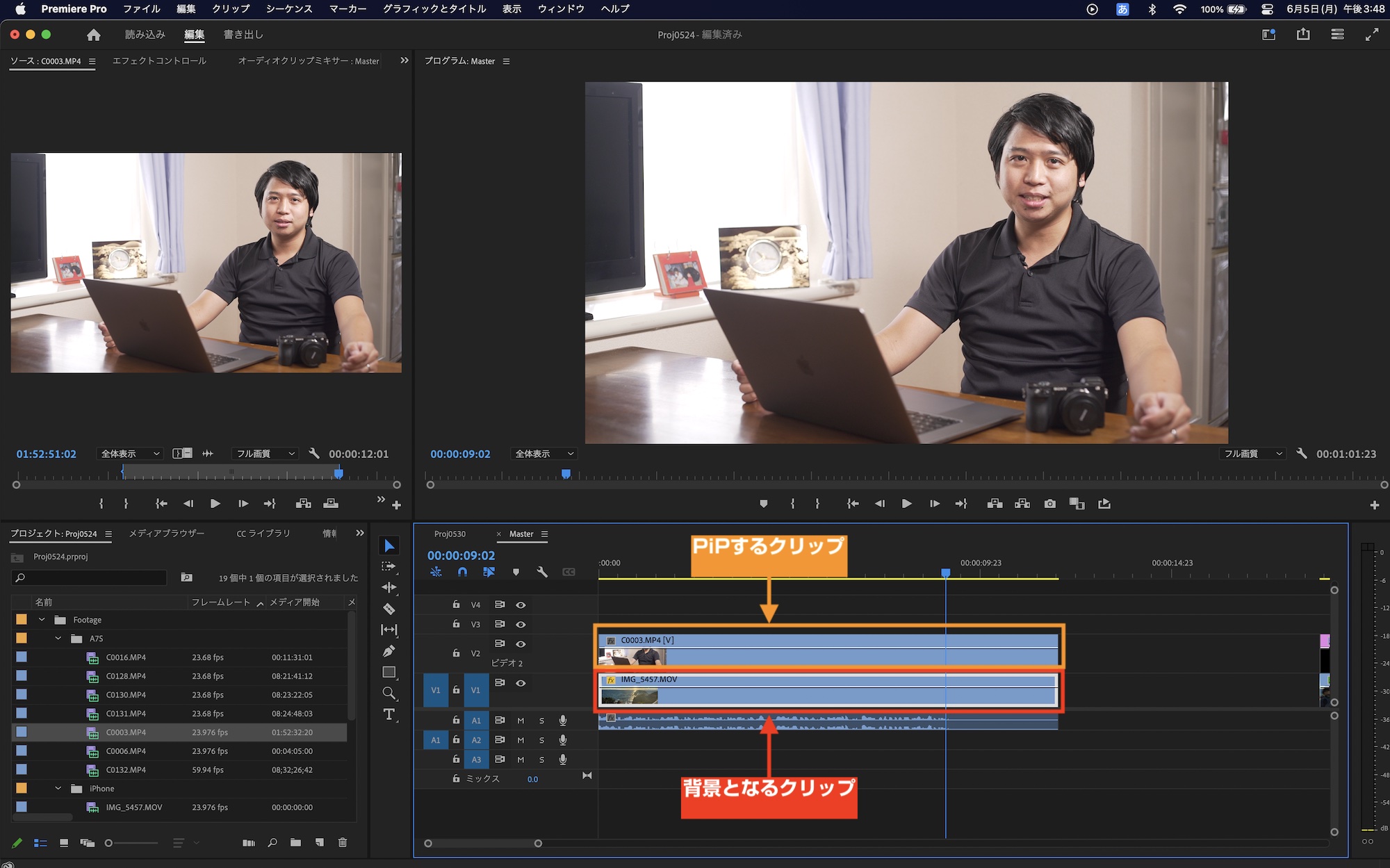Click the closed captions CC icon

569,572
